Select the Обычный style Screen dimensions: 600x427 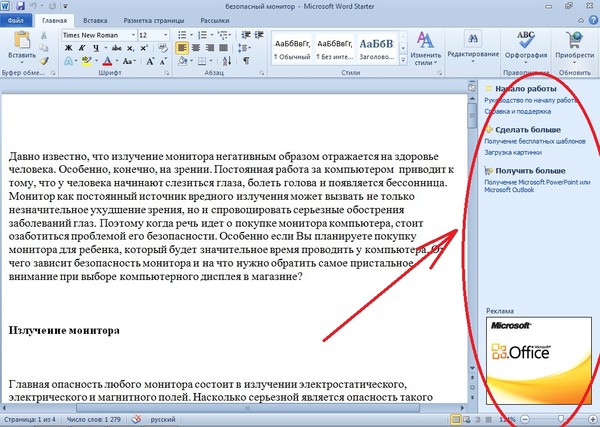click(292, 48)
